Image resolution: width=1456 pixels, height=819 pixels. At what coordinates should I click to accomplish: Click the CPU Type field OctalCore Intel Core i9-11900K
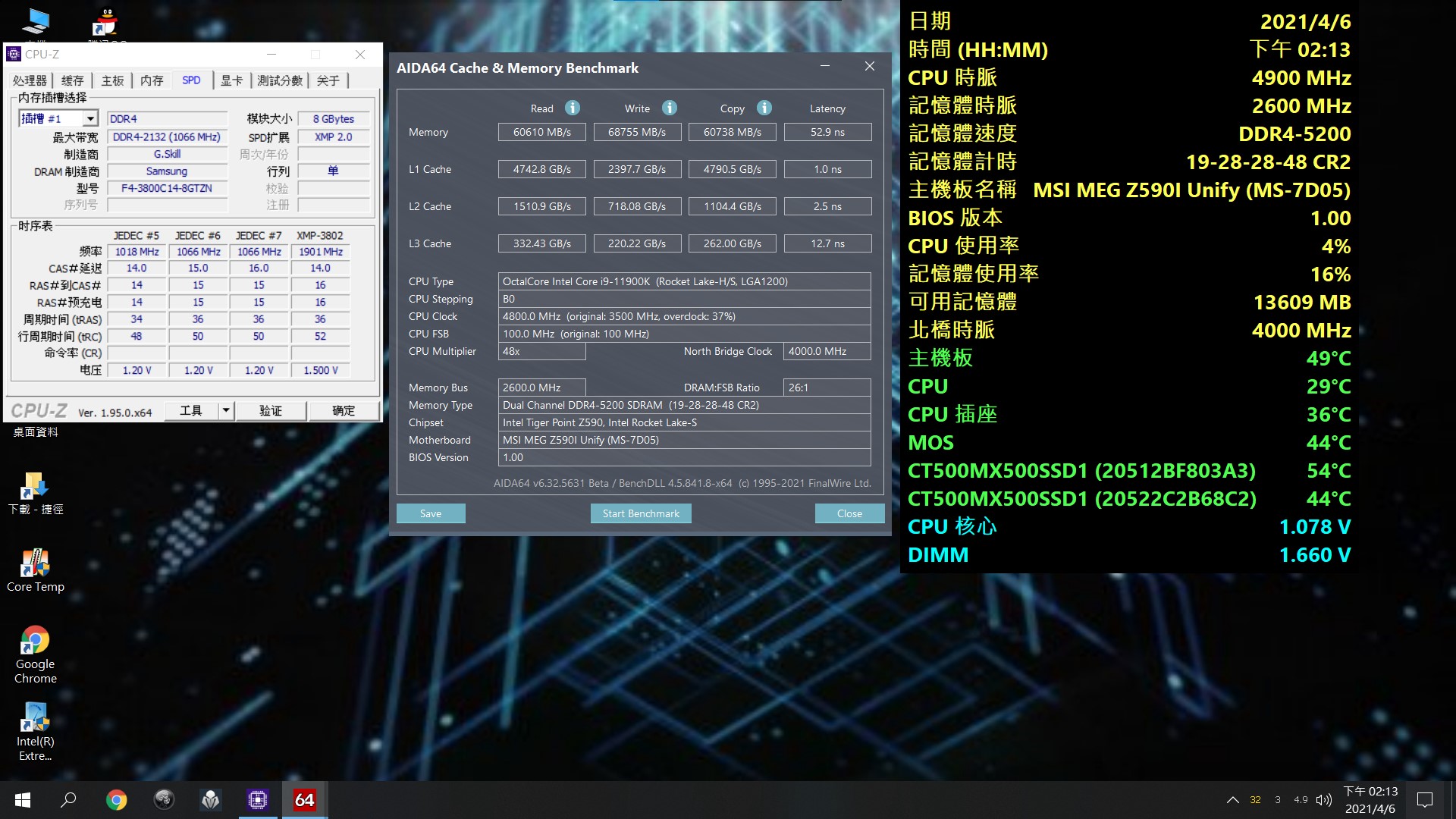click(684, 281)
